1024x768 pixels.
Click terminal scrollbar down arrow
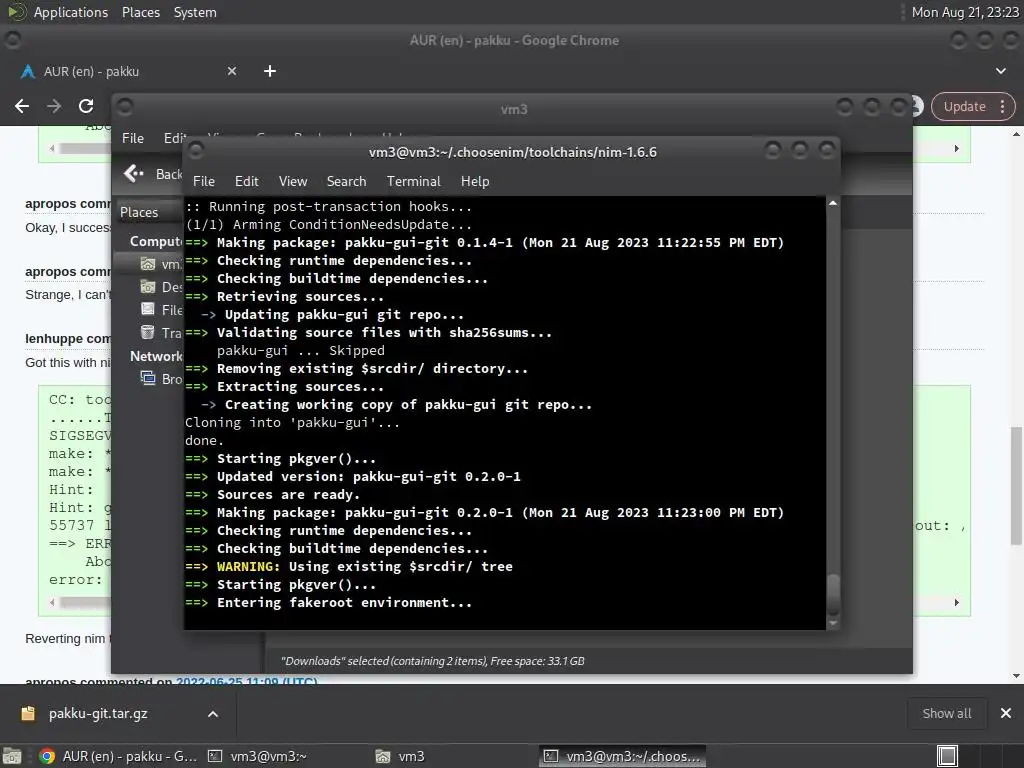coord(833,623)
